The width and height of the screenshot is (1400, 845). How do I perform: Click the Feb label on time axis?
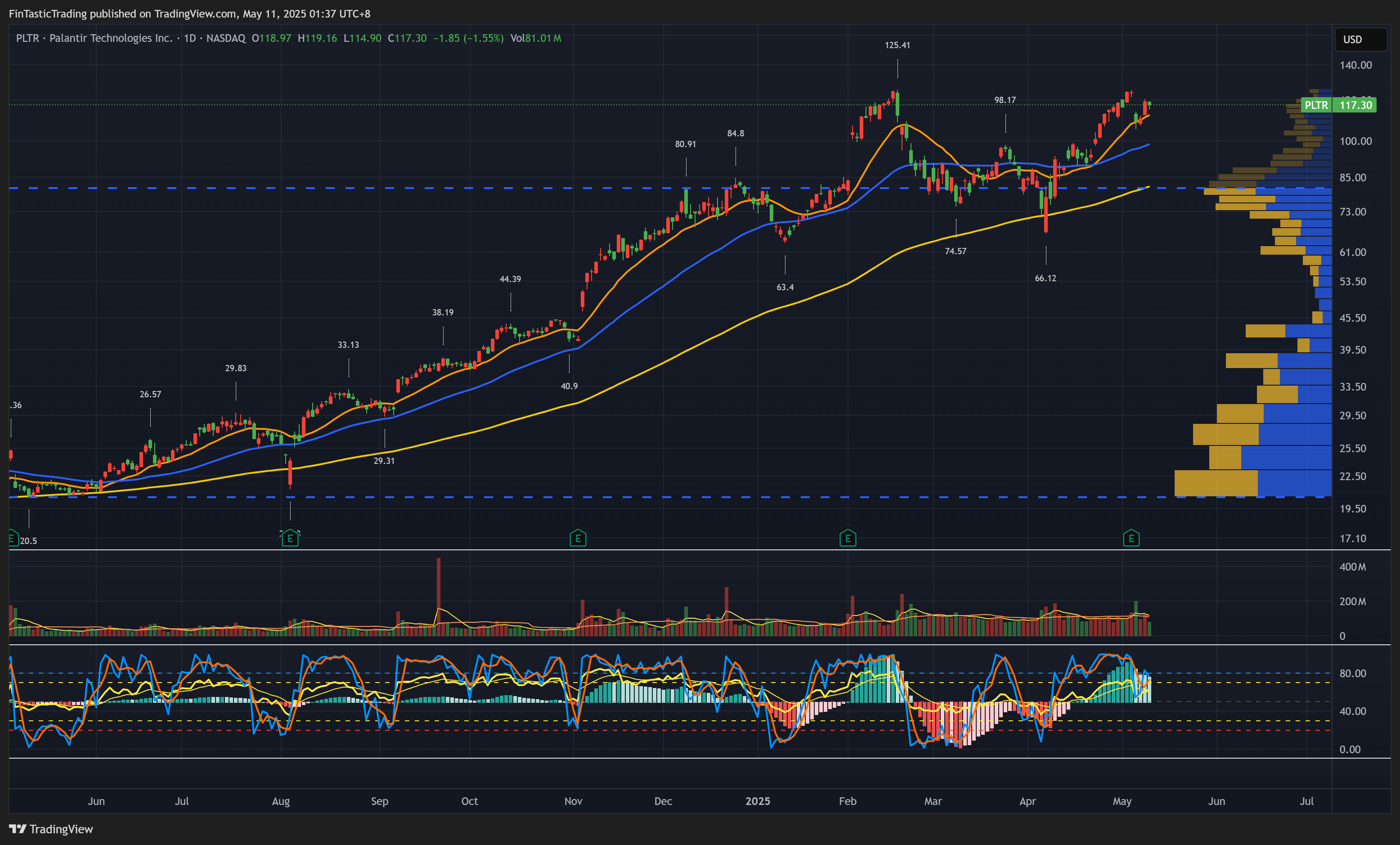848,801
